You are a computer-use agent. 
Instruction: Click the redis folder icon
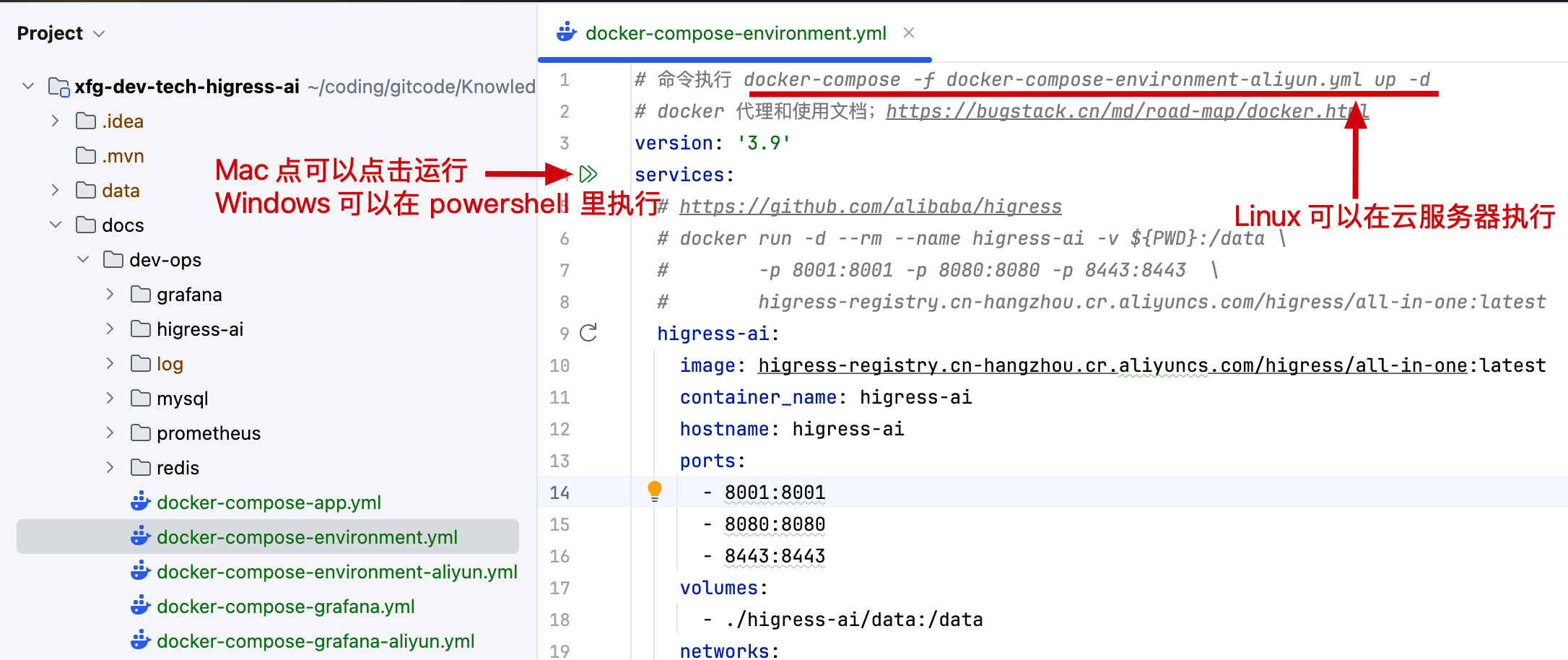pos(141,467)
